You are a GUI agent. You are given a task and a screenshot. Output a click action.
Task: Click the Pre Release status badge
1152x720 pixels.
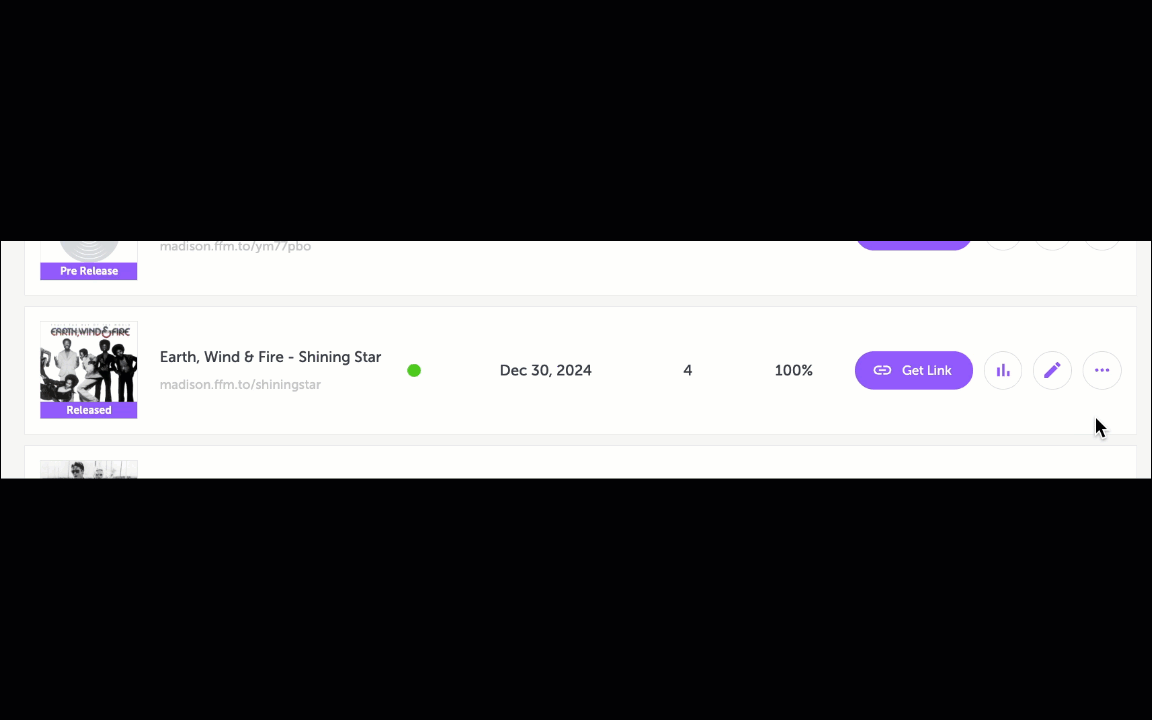pos(89,271)
